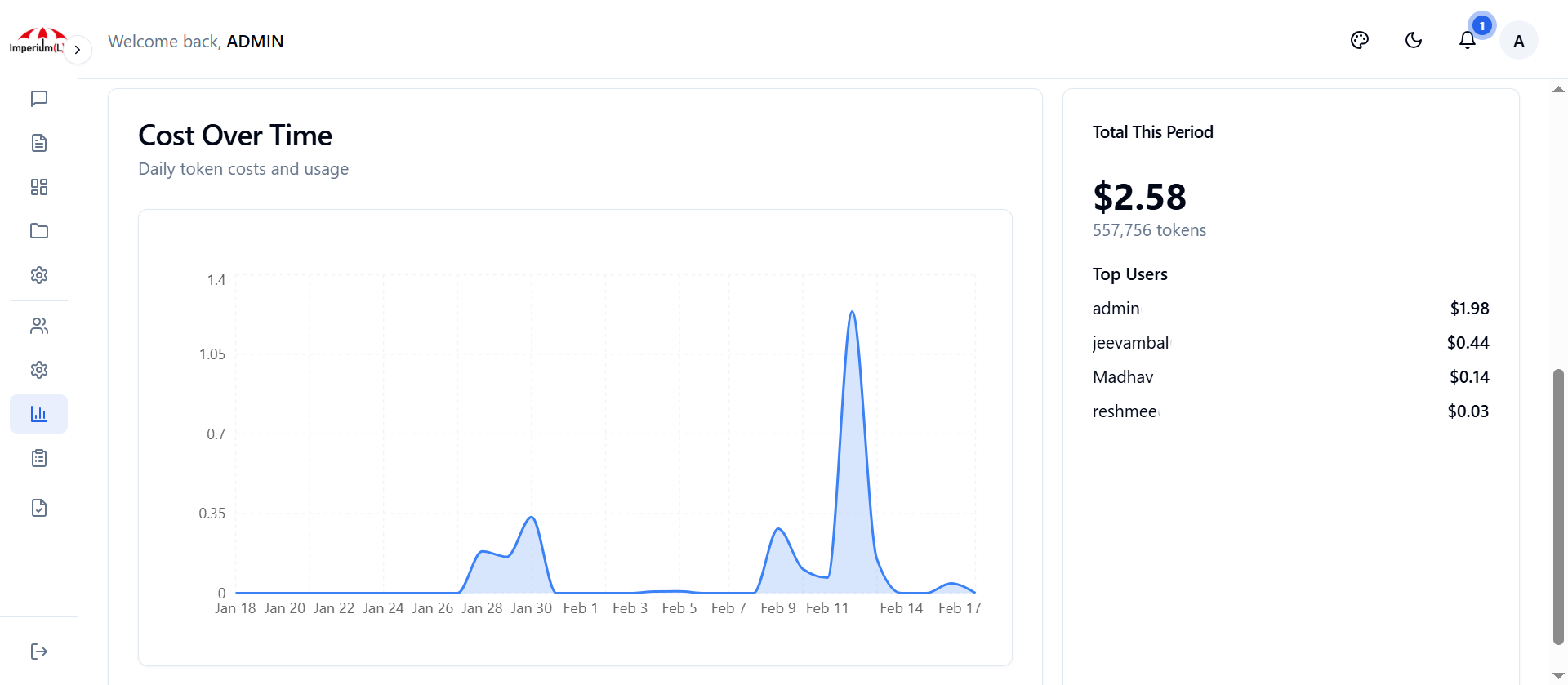Click the Feb 11 peak on cost chart
This screenshot has width=1568, height=685.
[x=852, y=313]
